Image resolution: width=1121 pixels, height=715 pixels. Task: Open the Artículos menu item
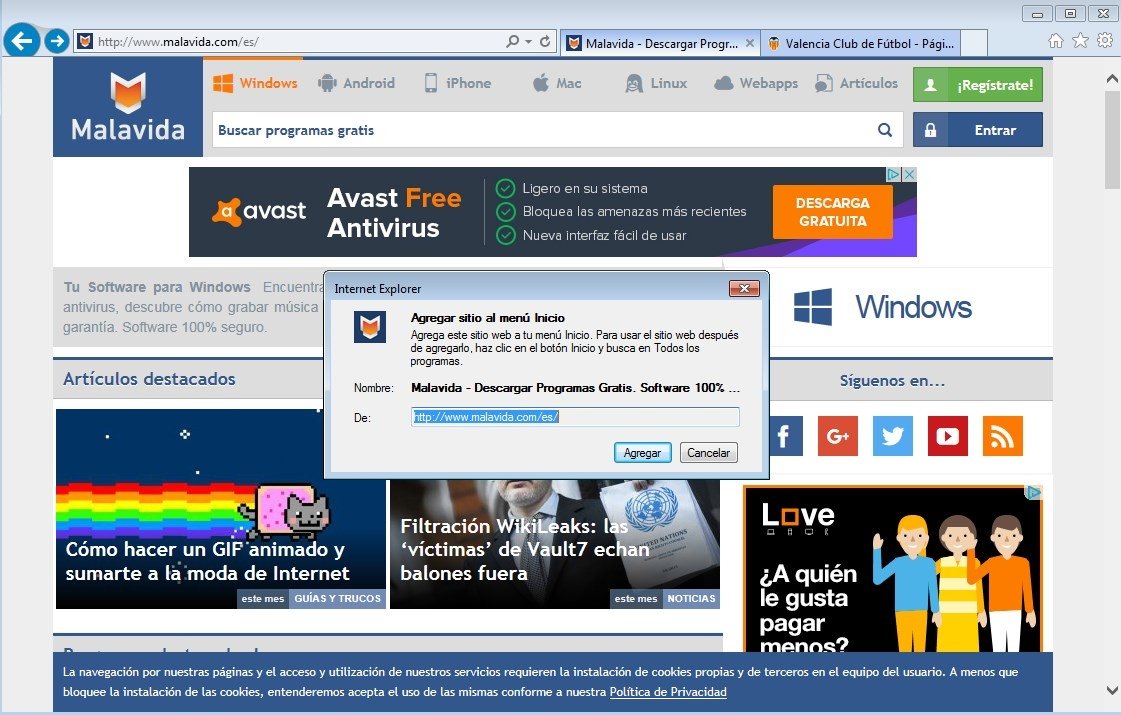[856, 83]
